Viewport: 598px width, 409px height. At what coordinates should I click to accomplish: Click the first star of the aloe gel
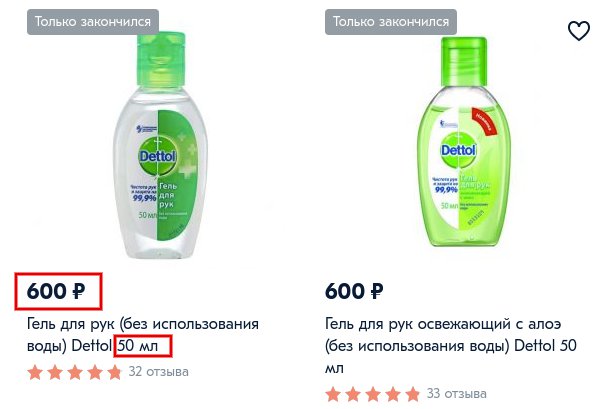point(333,394)
